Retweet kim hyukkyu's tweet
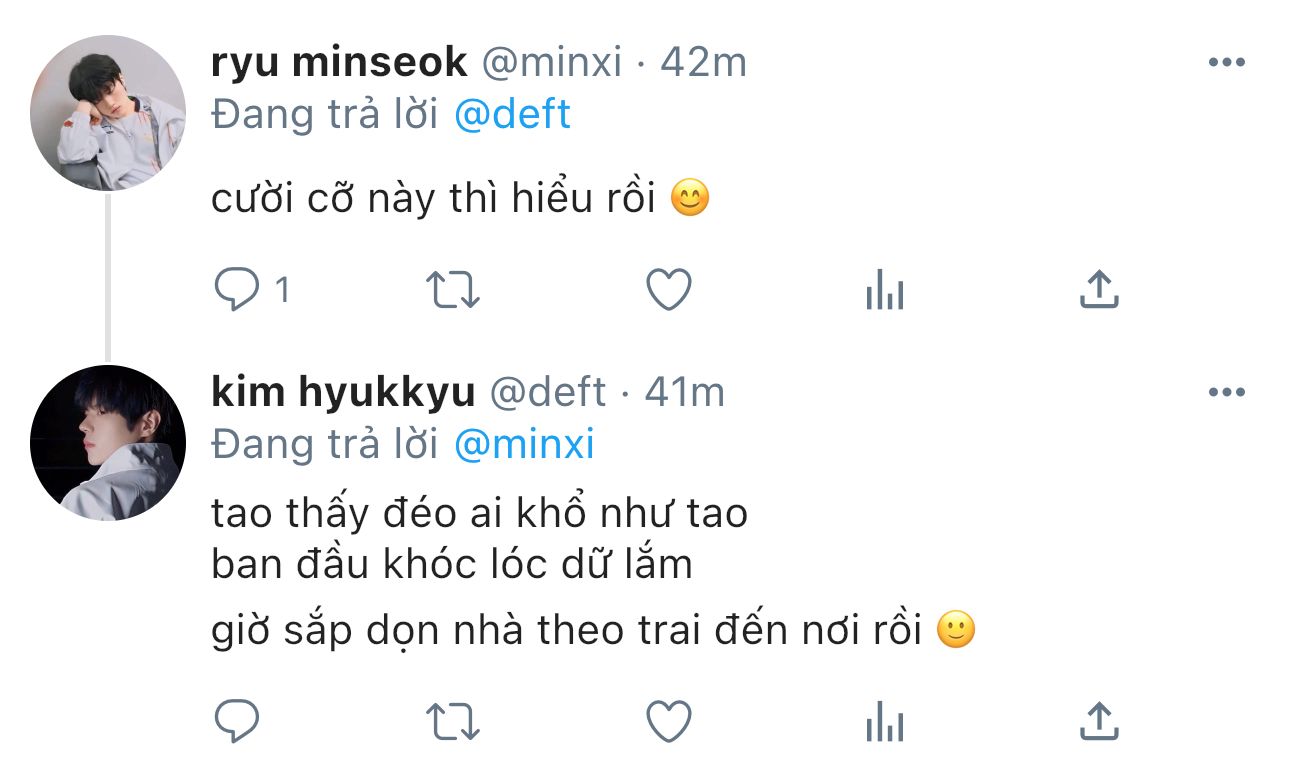Image resolution: width=1290 pixels, height=765 pixels. [x=453, y=720]
